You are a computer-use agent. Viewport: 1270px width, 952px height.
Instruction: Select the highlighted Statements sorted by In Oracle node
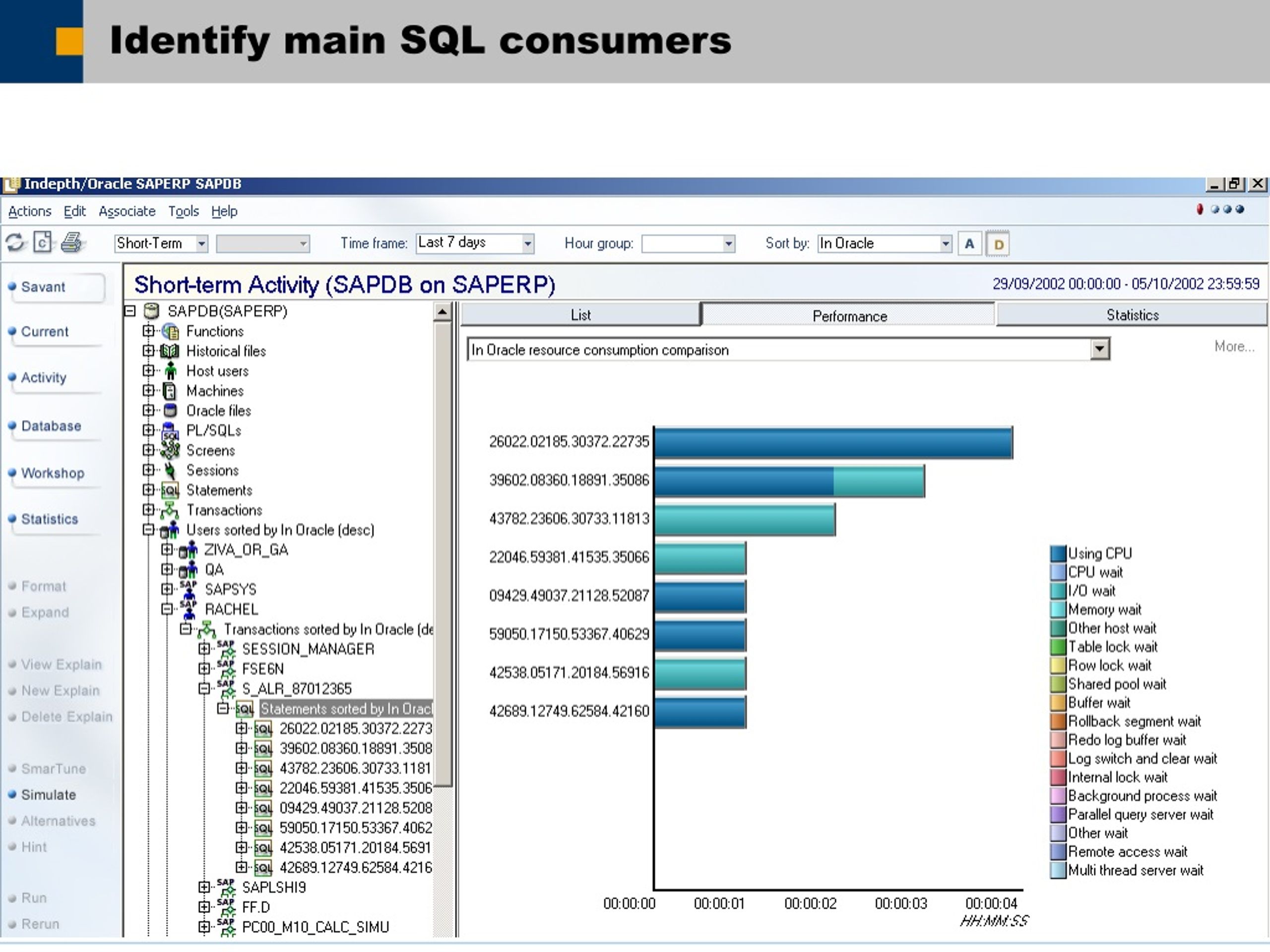click(346, 709)
